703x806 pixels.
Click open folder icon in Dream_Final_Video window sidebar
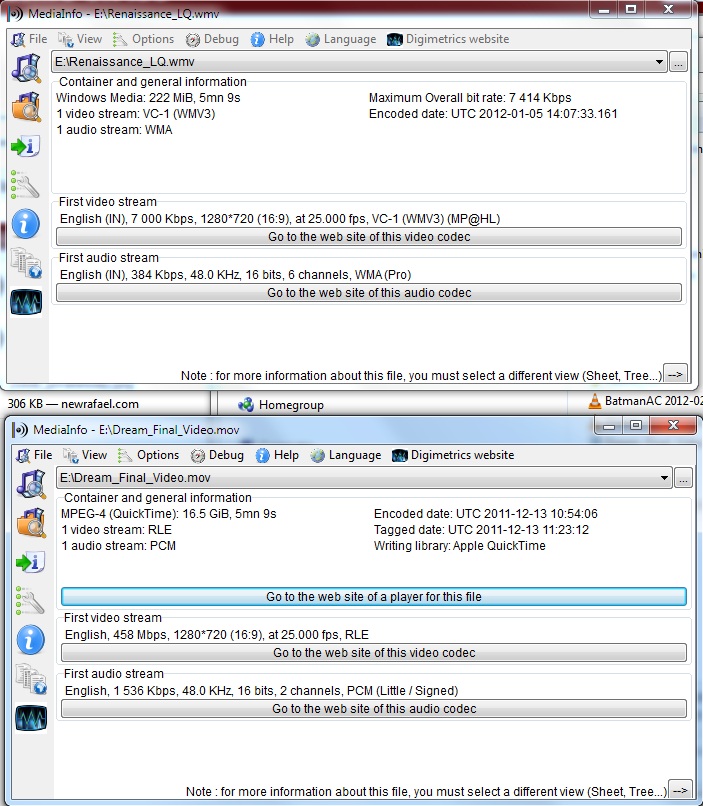click(31, 523)
